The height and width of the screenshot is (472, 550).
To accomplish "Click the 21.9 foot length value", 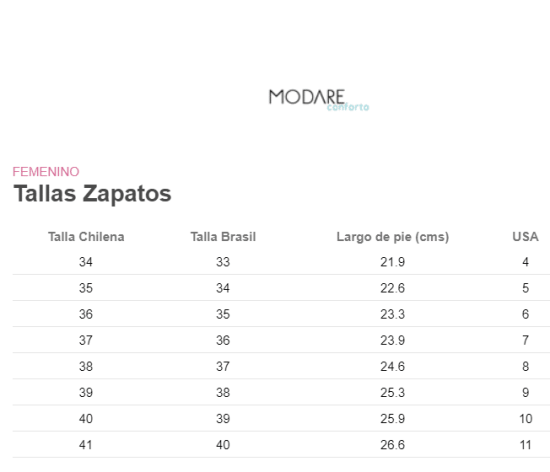I will point(393,262).
